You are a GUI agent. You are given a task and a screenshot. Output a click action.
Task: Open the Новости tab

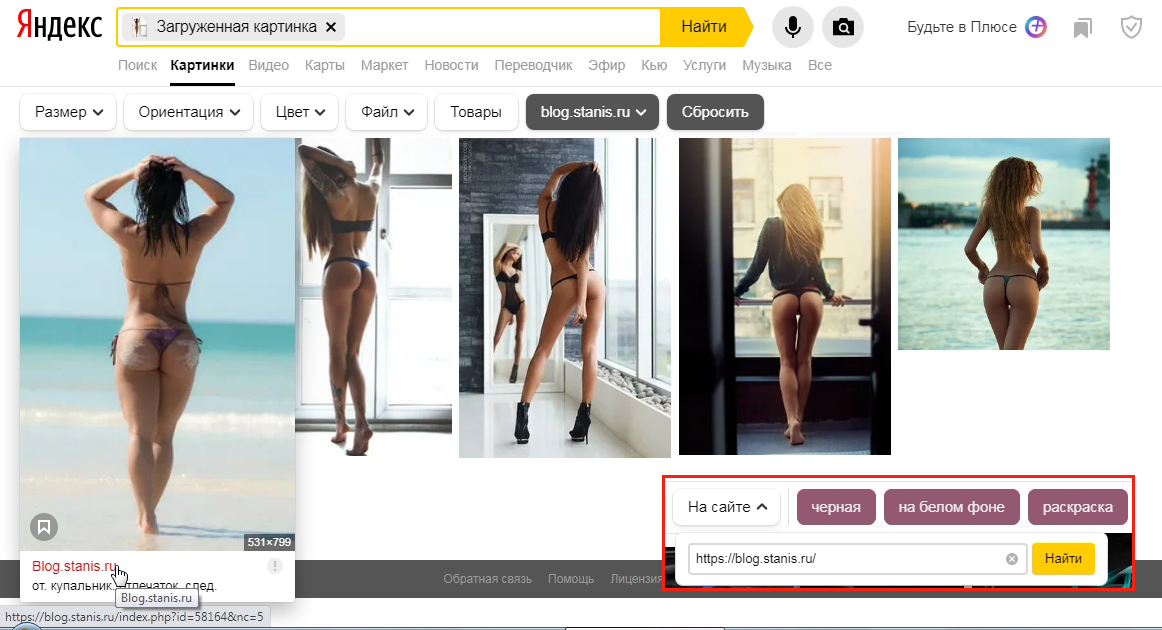coord(451,65)
